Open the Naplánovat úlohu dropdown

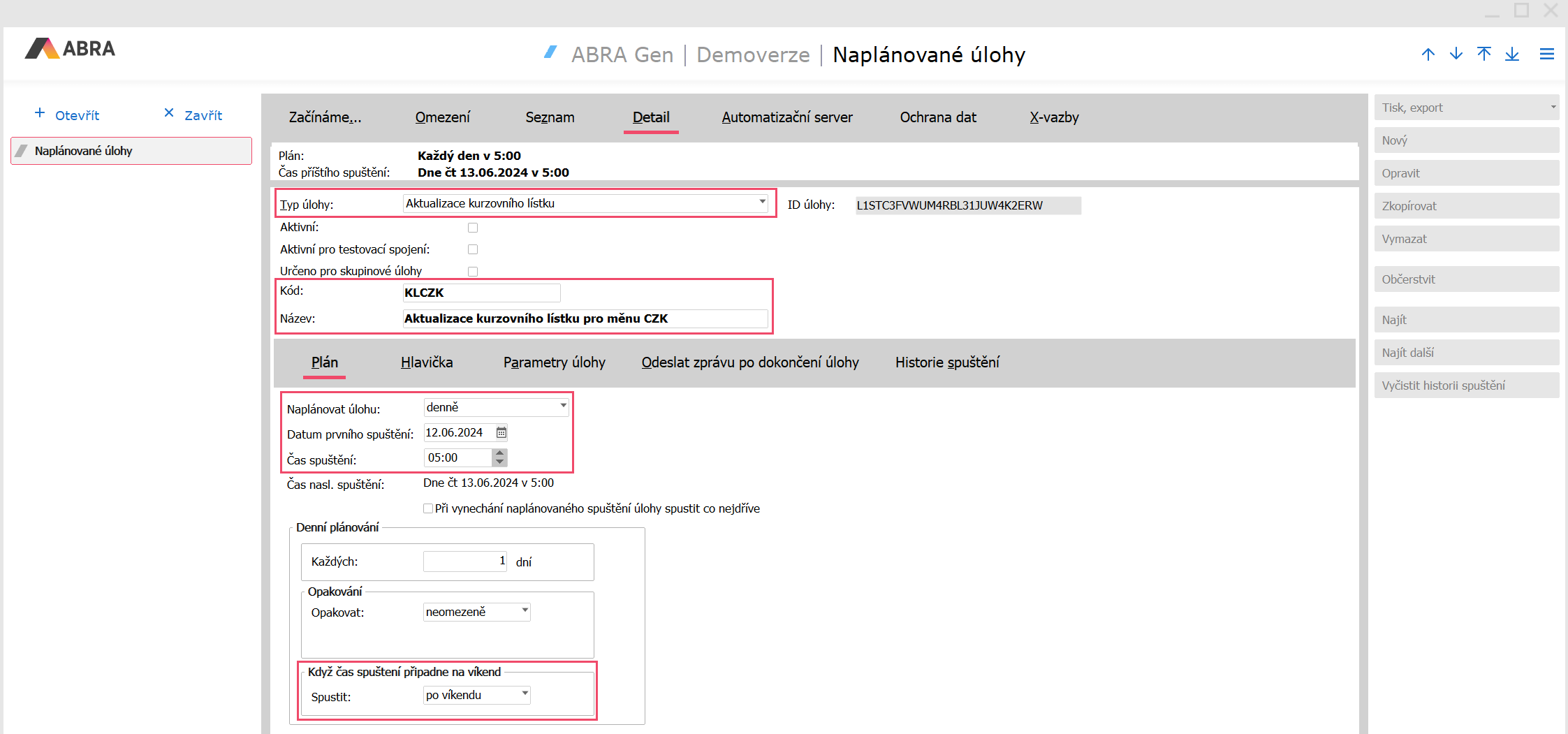[x=563, y=406]
